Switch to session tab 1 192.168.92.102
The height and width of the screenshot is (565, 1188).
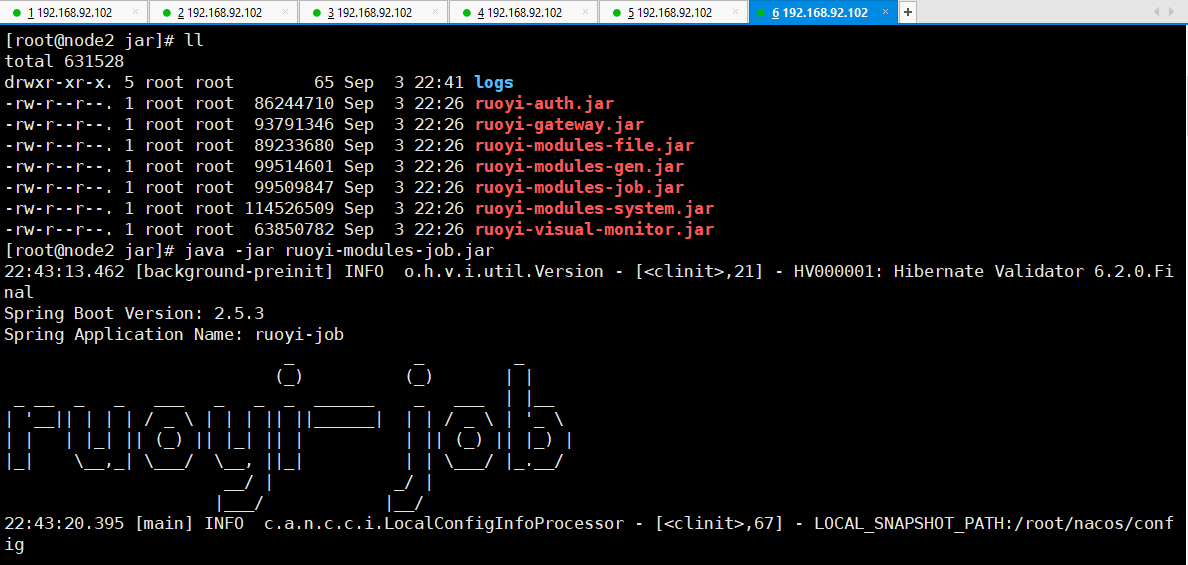(73, 12)
